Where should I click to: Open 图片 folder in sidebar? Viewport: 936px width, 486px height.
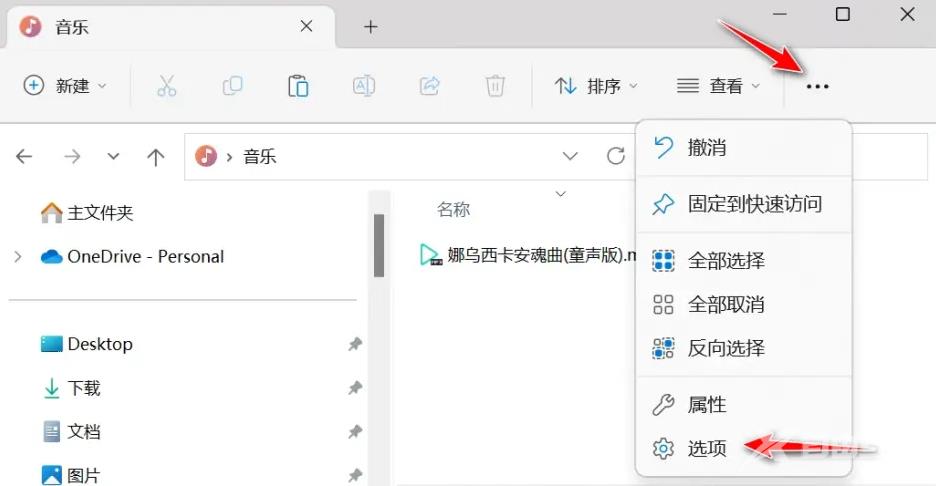coord(72,475)
